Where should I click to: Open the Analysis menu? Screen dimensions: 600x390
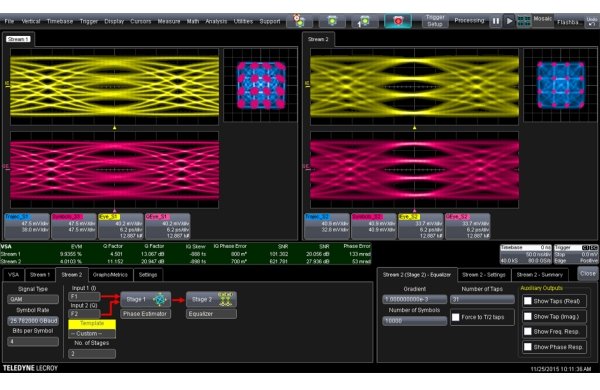click(x=216, y=21)
